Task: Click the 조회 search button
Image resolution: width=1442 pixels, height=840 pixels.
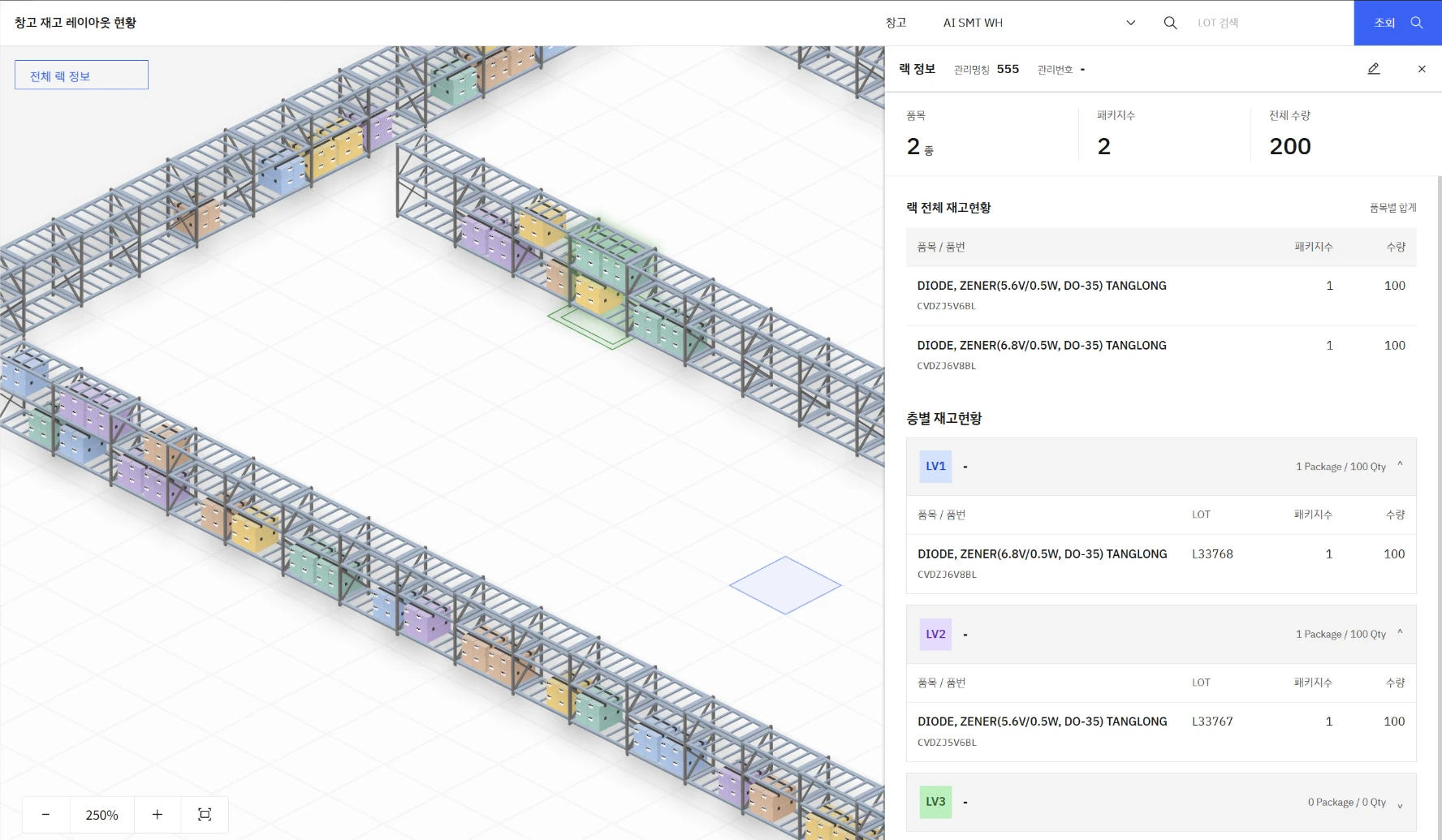Action: [x=1398, y=23]
